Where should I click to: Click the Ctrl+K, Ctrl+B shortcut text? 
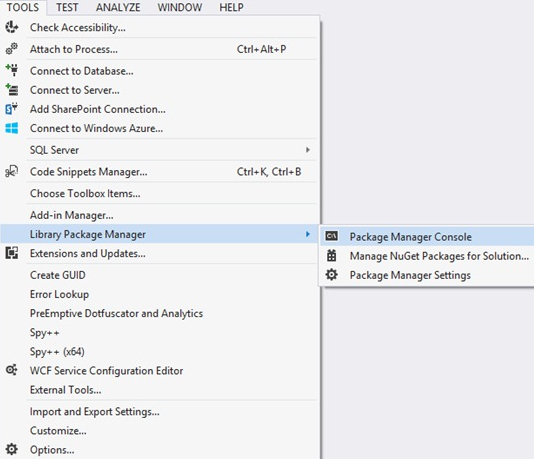click(269, 172)
